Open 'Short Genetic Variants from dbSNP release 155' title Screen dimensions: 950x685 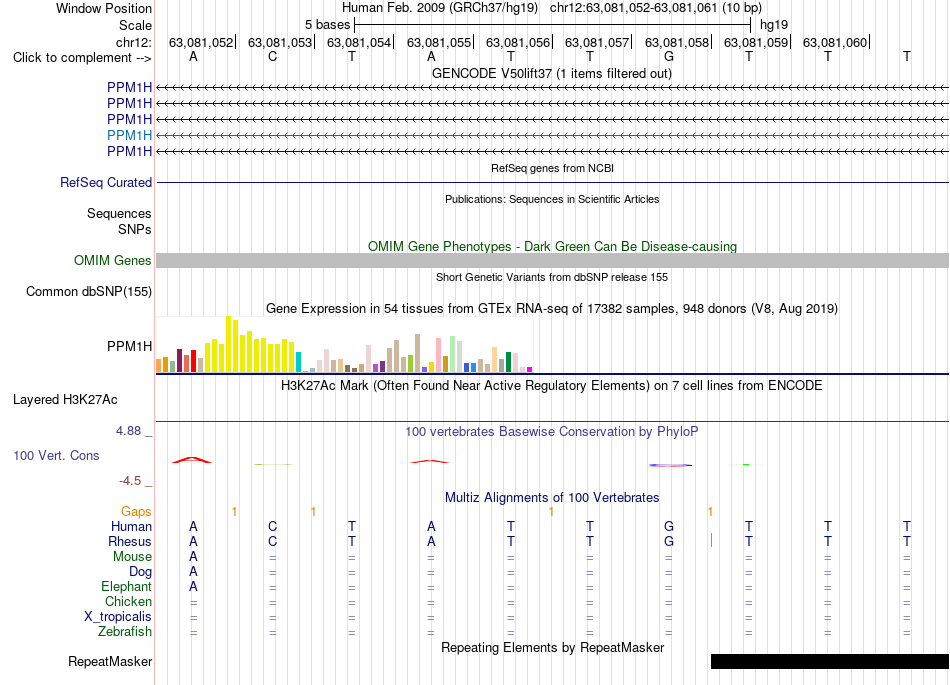[x=552, y=277]
